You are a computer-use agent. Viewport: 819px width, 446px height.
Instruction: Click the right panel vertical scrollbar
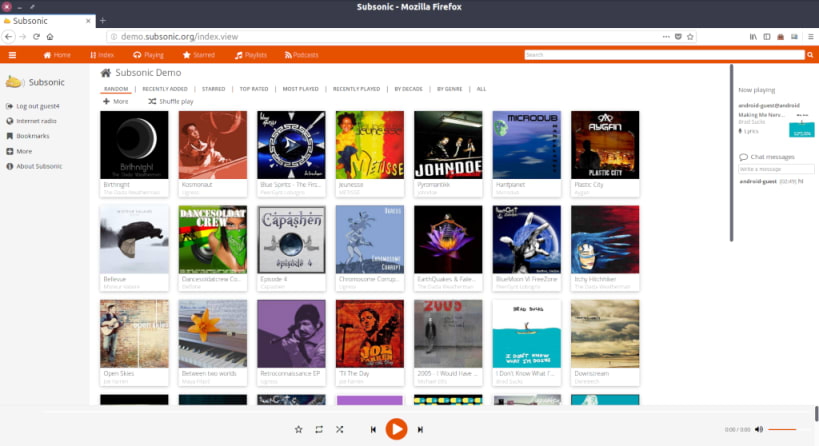pos(731,153)
